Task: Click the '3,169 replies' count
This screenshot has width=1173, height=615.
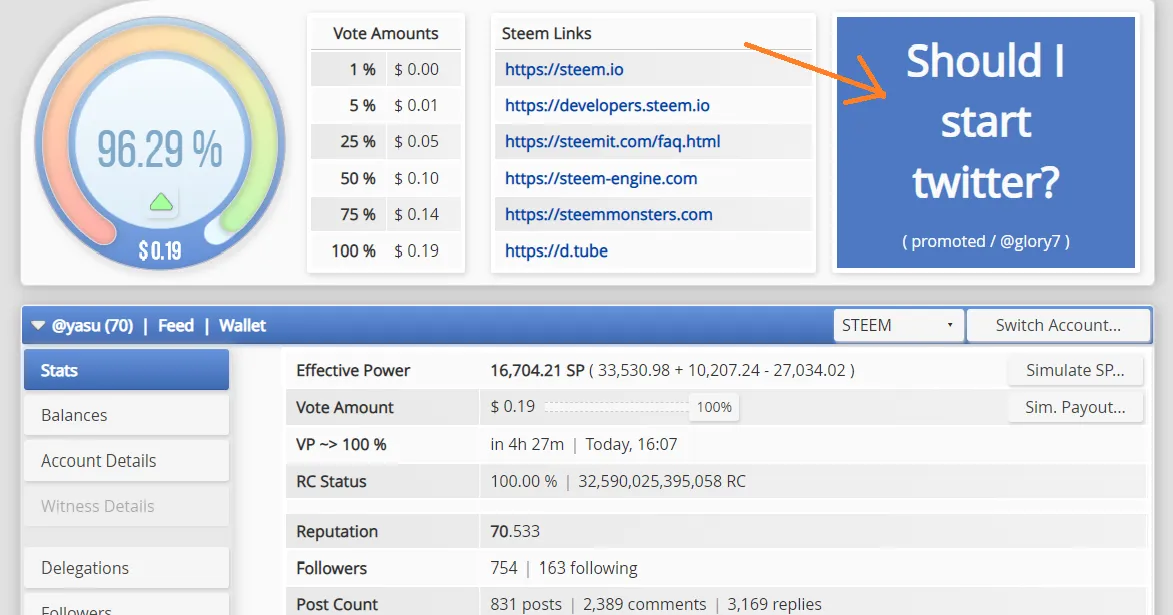Action: pos(774,604)
